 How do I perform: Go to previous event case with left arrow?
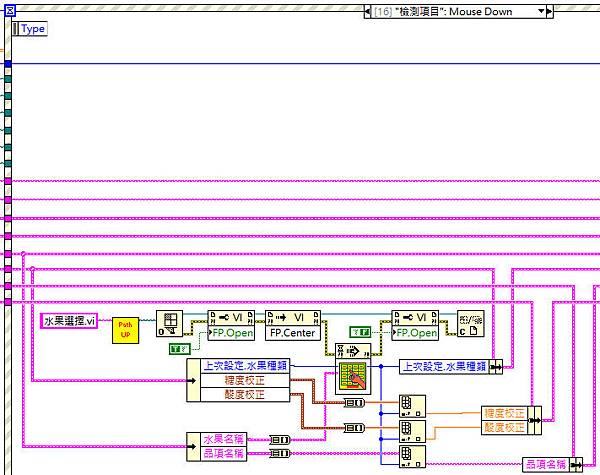367,11
